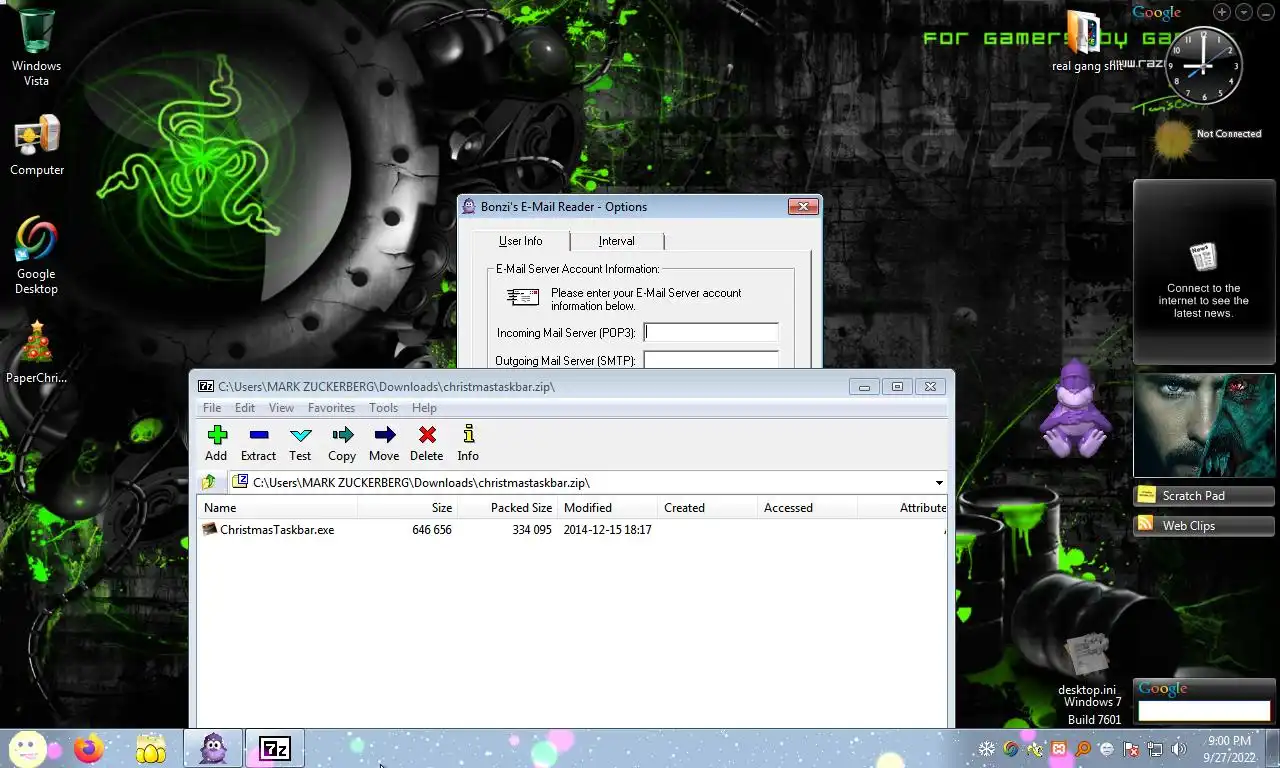Click the purple BonziBuddy character
This screenshot has height=768, width=1280.
tap(1074, 409)
